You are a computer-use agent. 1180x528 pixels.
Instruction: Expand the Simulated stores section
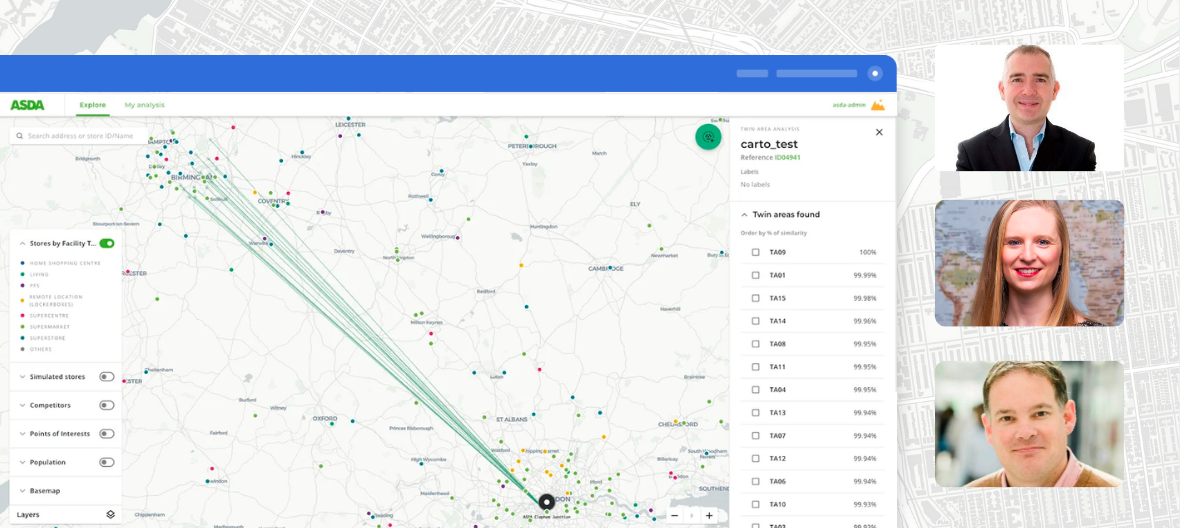[x=23, y=377]
